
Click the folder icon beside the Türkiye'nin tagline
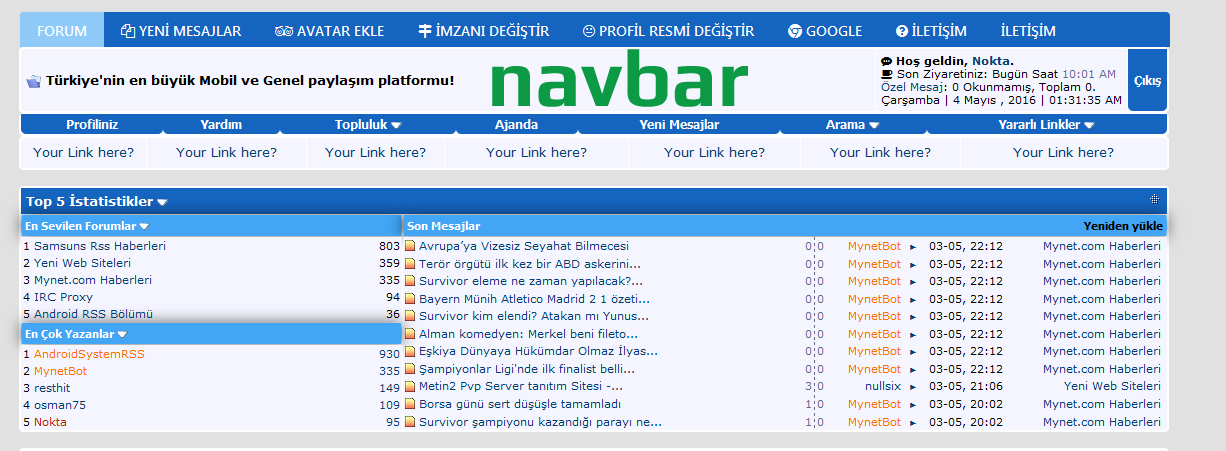[33, 80]
